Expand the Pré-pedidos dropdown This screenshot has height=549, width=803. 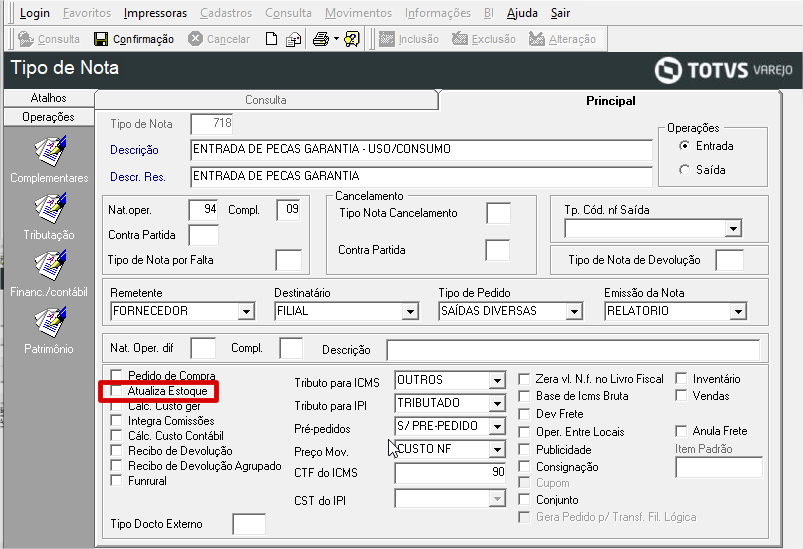click(x=497, y=426)
